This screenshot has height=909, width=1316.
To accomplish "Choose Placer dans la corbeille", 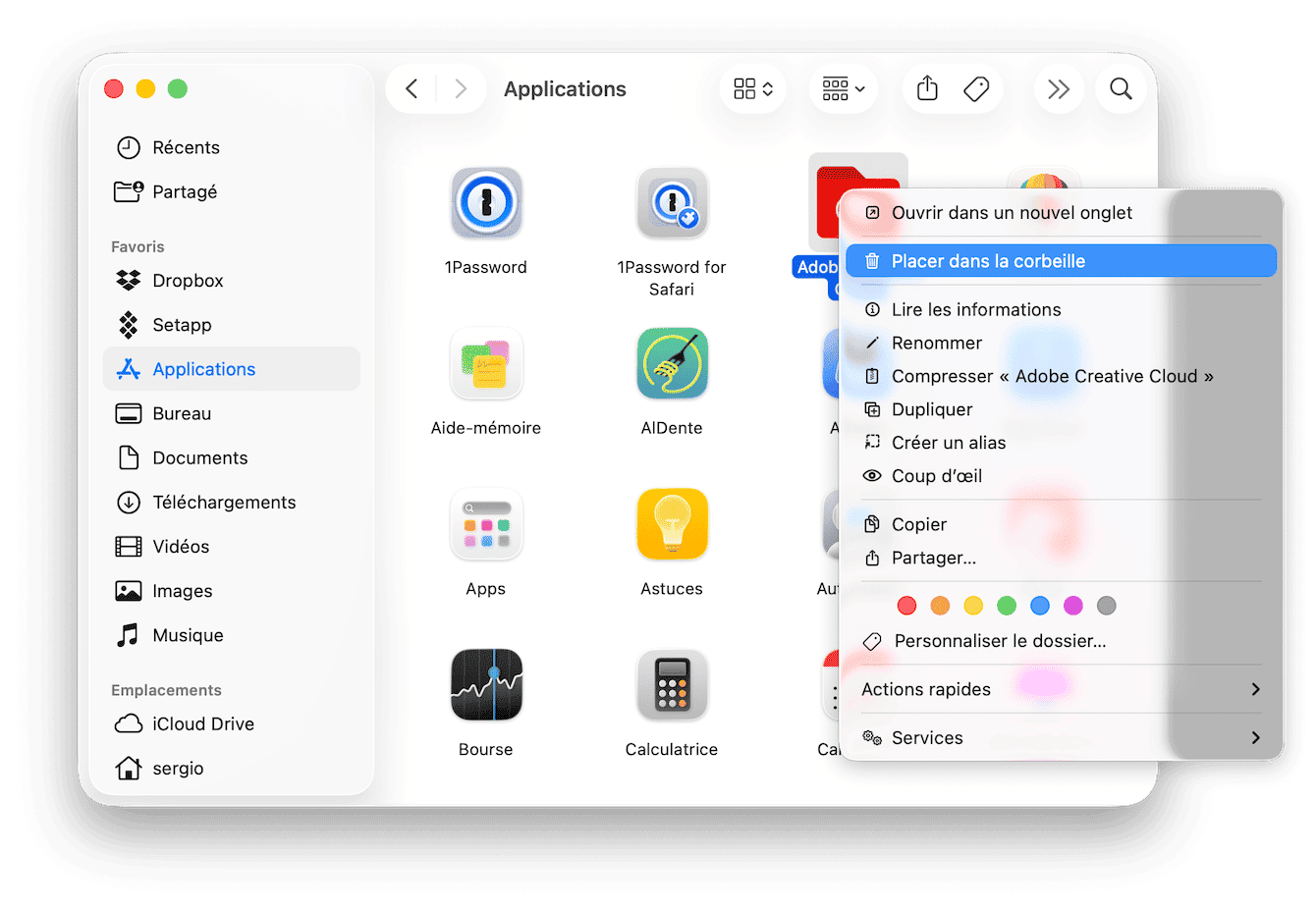I will click(1061, 261).
